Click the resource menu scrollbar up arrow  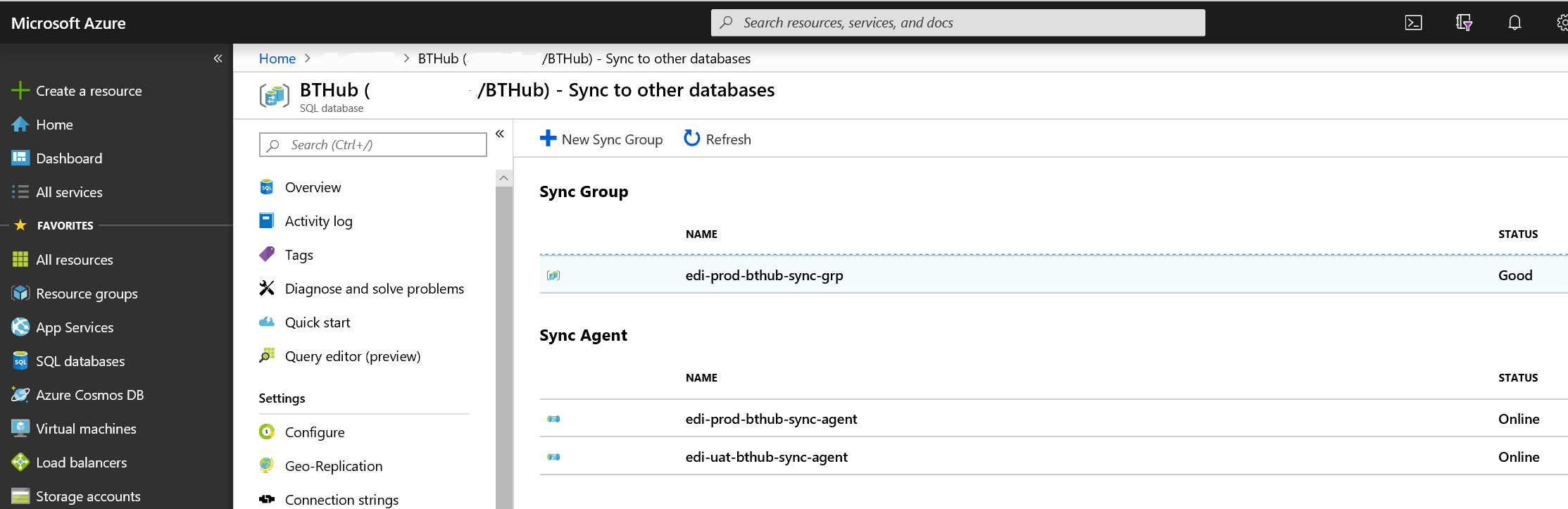click(x=503, y=178)
